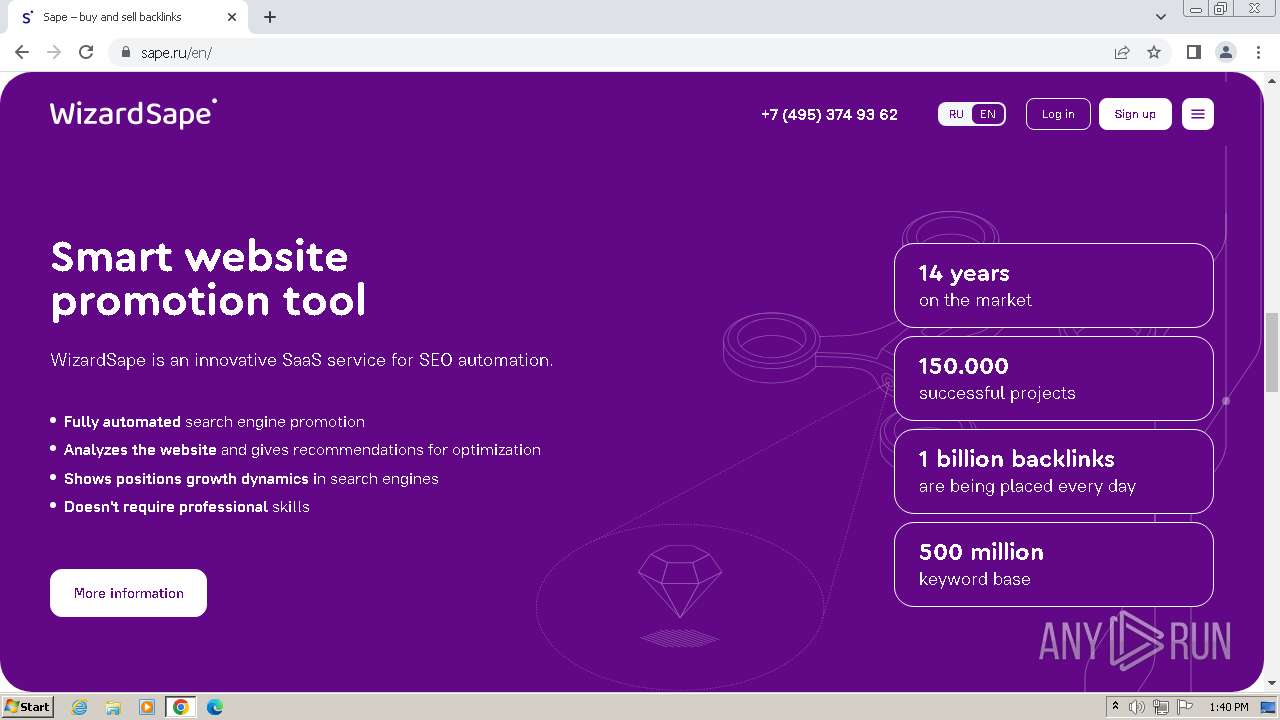1280x720 pixels.
Task: Open media player from taskbar
Action: click(x=147, y=707)
